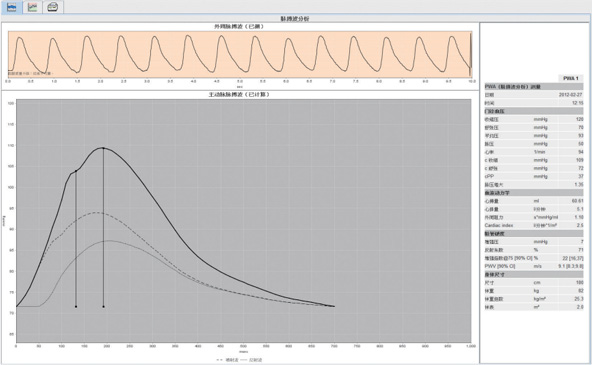The height and width of the screenshot is (365, 592).
Task: Click the pulse wave analysis title bar
Action: (296, 18)
